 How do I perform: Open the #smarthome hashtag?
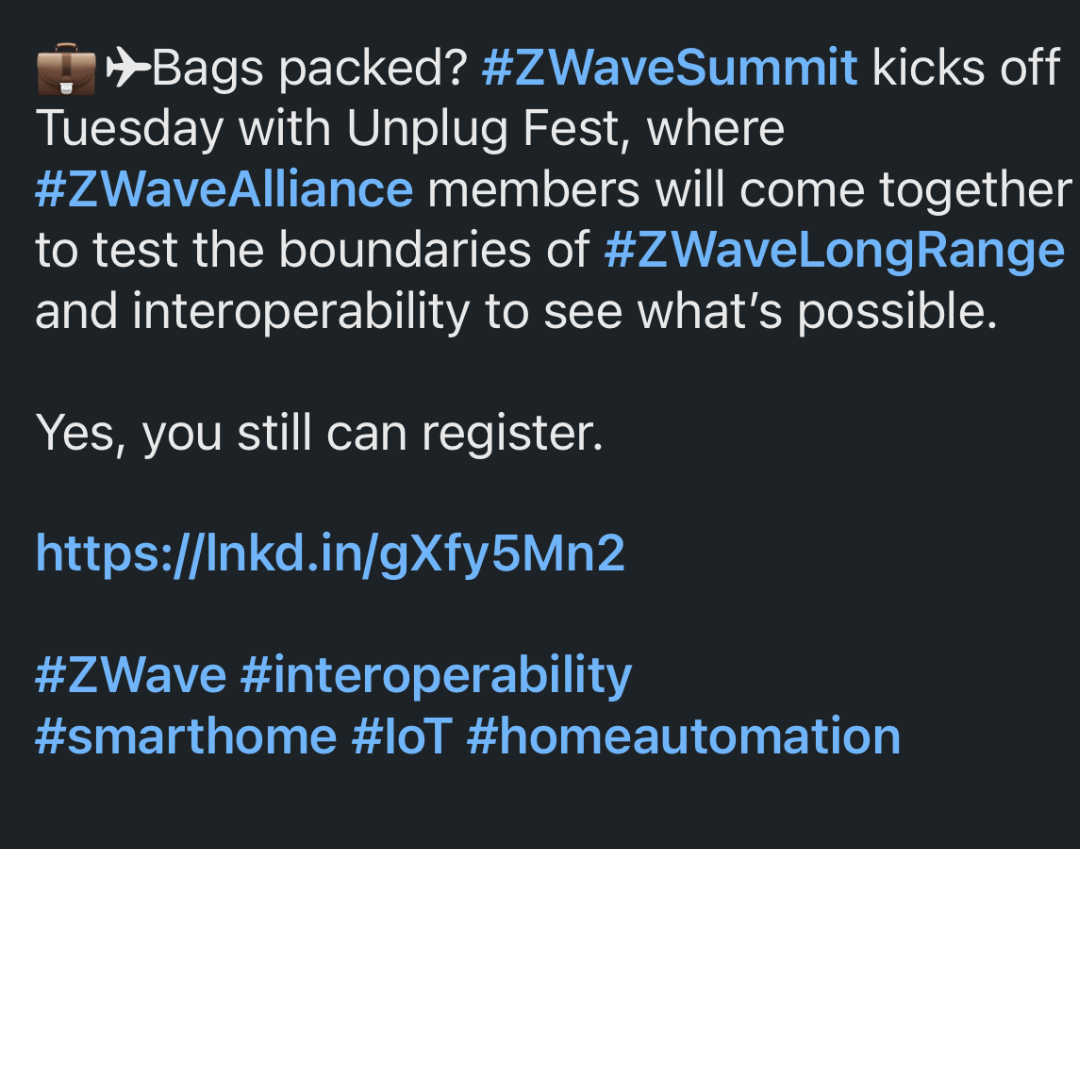click(186, 737)
